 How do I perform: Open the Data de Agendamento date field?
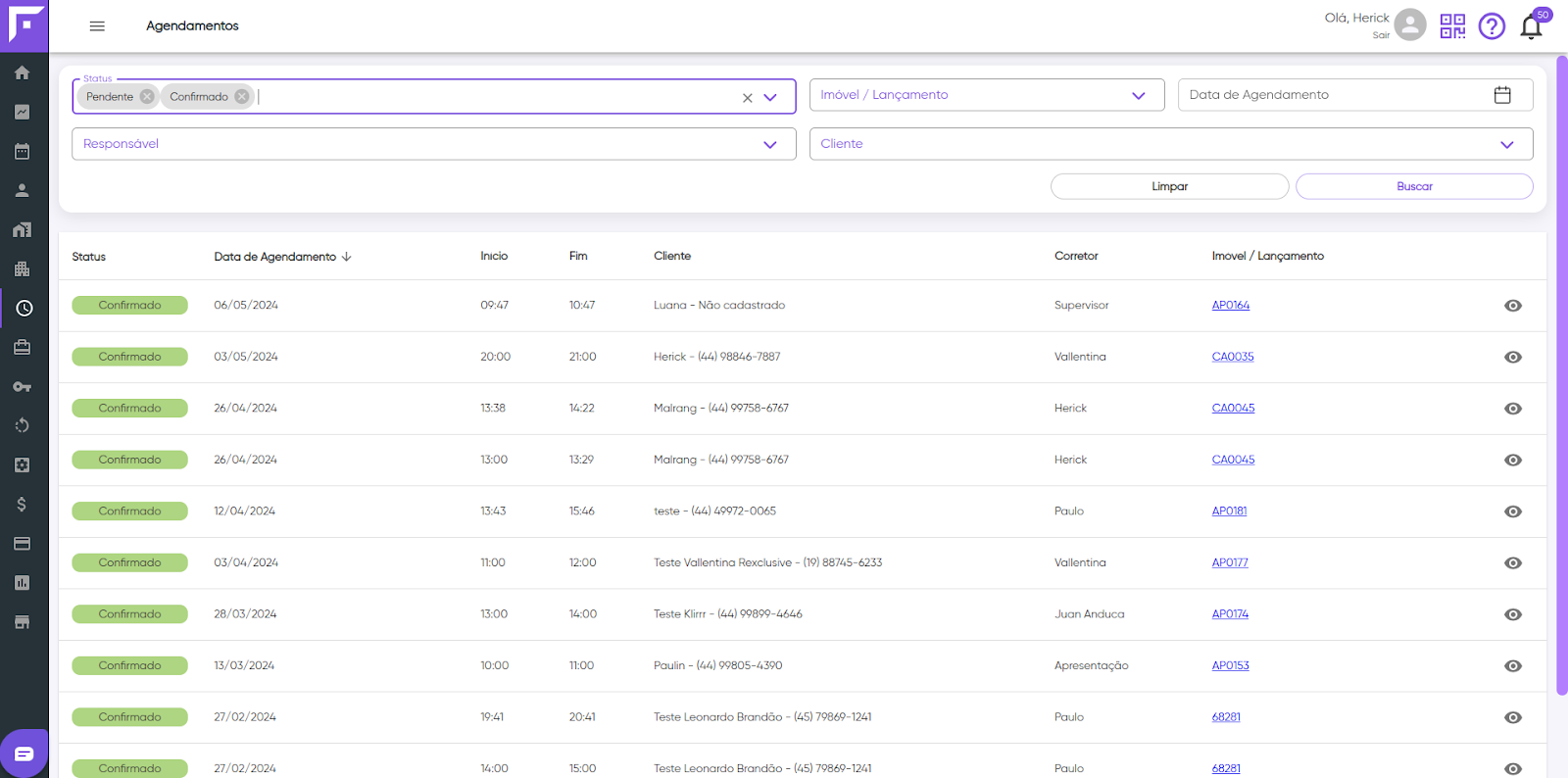coord(1355,95)
